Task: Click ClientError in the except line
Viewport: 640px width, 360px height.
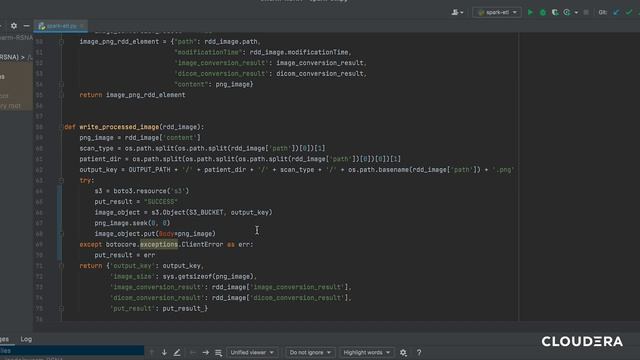Action: pyautogui.click(x=202, y=244)
